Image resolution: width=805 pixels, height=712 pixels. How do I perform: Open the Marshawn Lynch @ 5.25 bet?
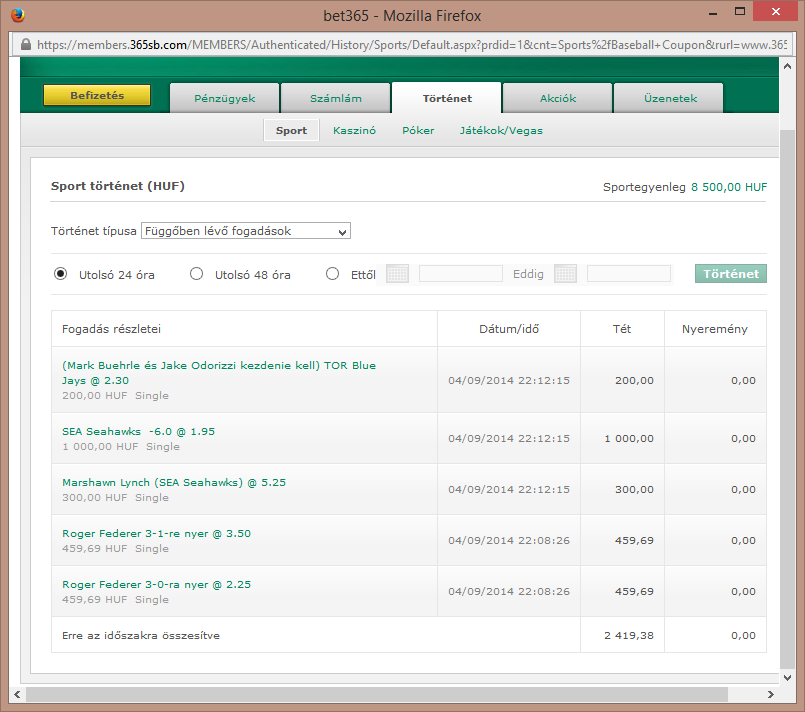pyautogui.click(x=174, y=483)
